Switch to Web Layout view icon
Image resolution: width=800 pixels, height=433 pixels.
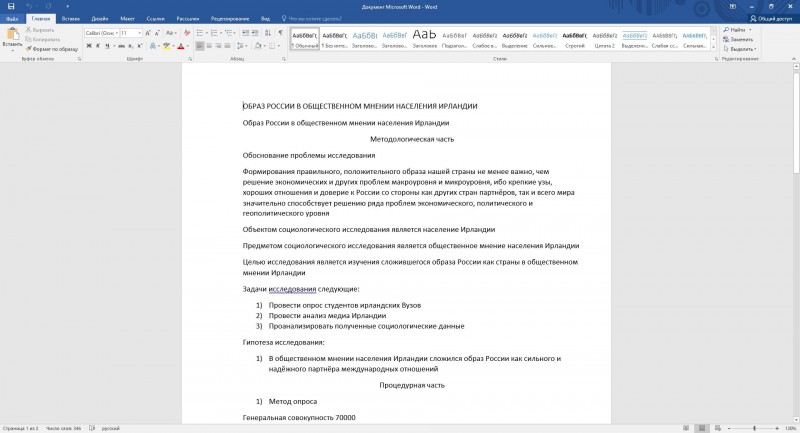[718, 428]
